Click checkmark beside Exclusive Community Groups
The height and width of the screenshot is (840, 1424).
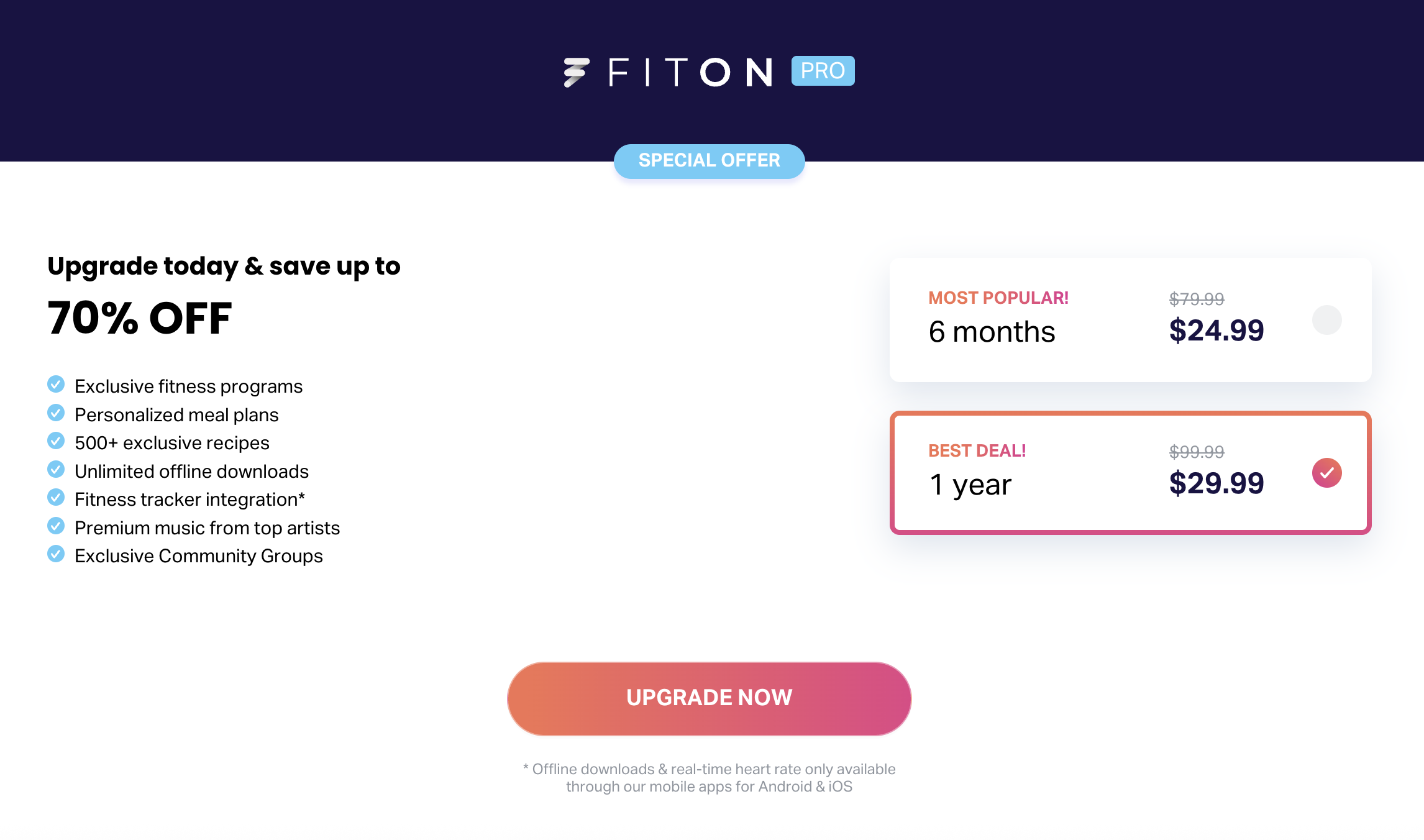(x=56, y=554)
